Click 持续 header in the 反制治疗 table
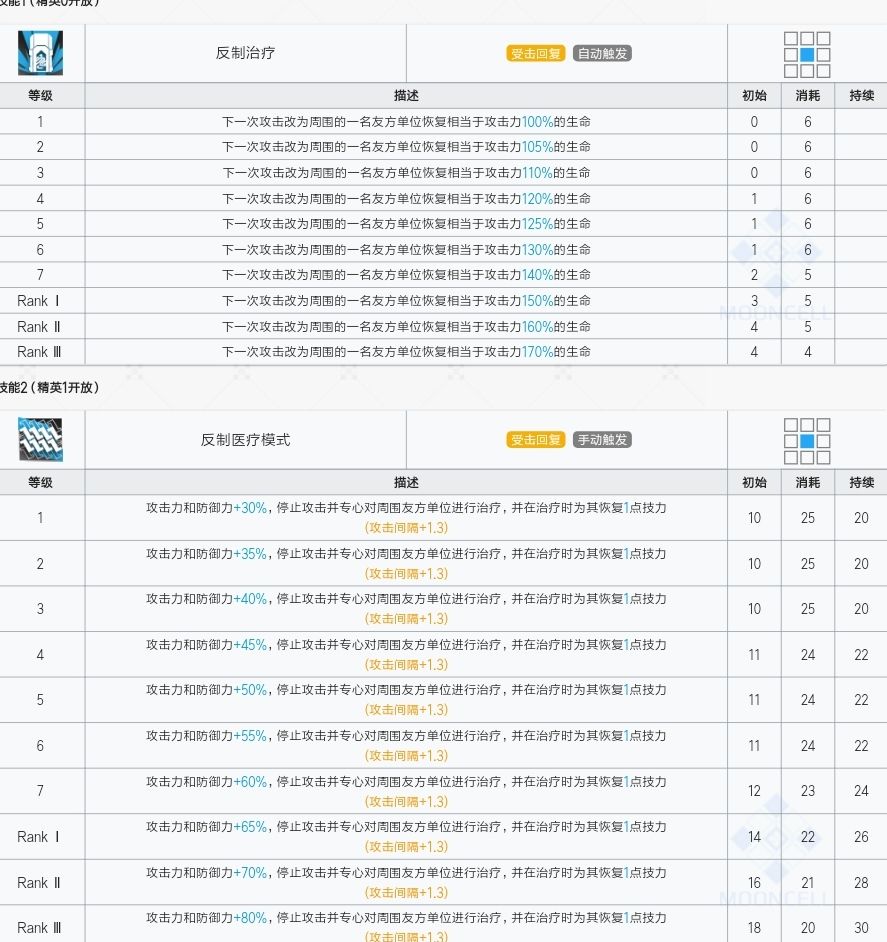 tap(861, 96)
